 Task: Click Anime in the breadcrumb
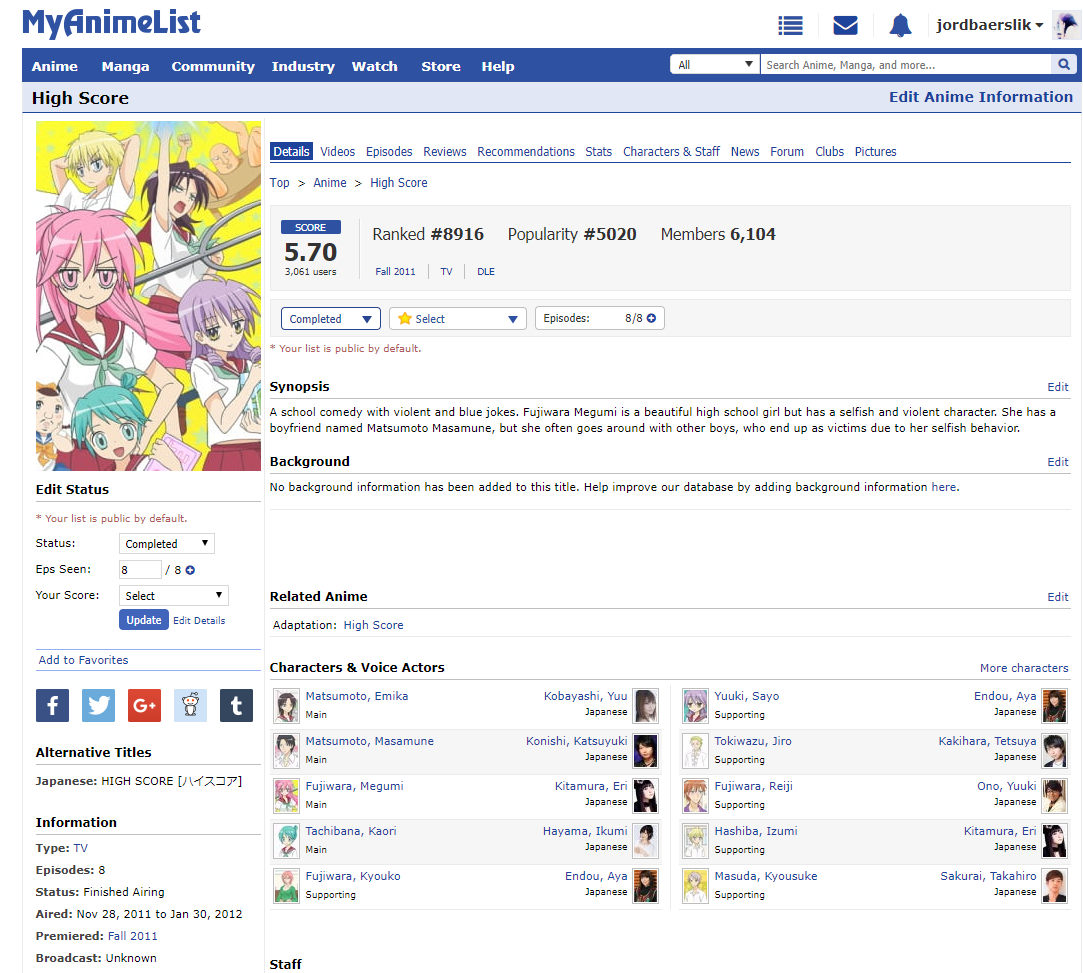(x=329, y=182)
